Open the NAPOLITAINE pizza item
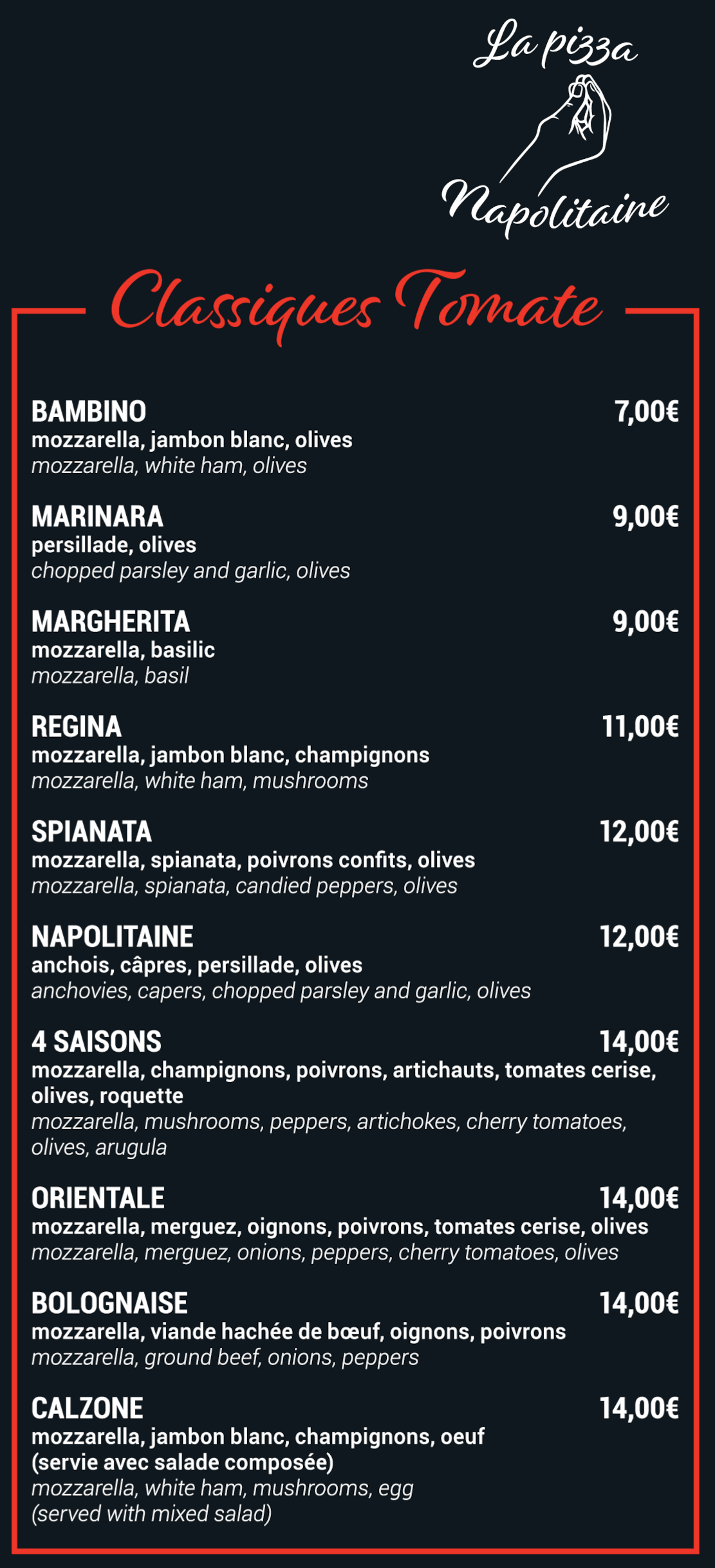This screenshot has height=1568, width=715. pyautogui.click(x=112, y=937)
